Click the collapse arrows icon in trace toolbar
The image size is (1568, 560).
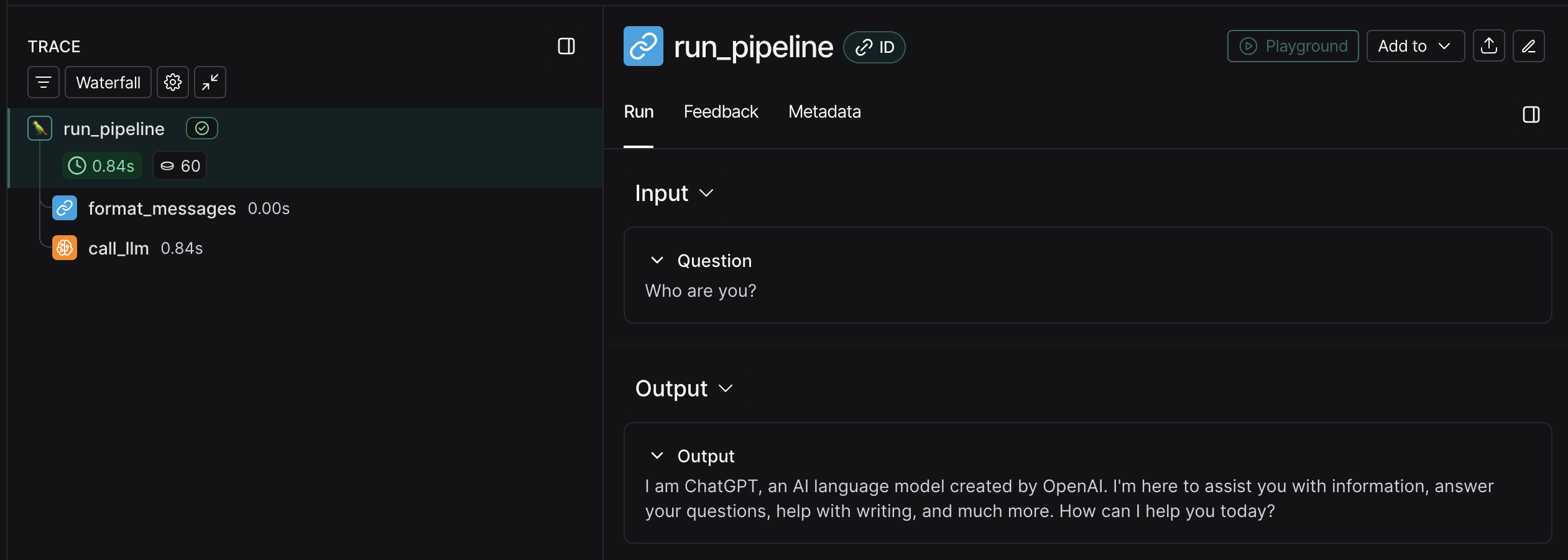pyautogui.click(x=210, y=82)
